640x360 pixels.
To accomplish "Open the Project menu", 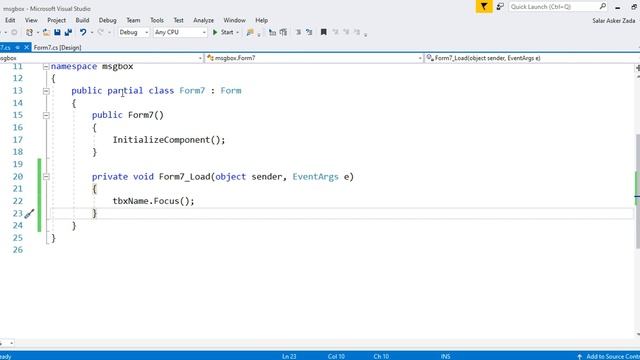I will (56, 20).
